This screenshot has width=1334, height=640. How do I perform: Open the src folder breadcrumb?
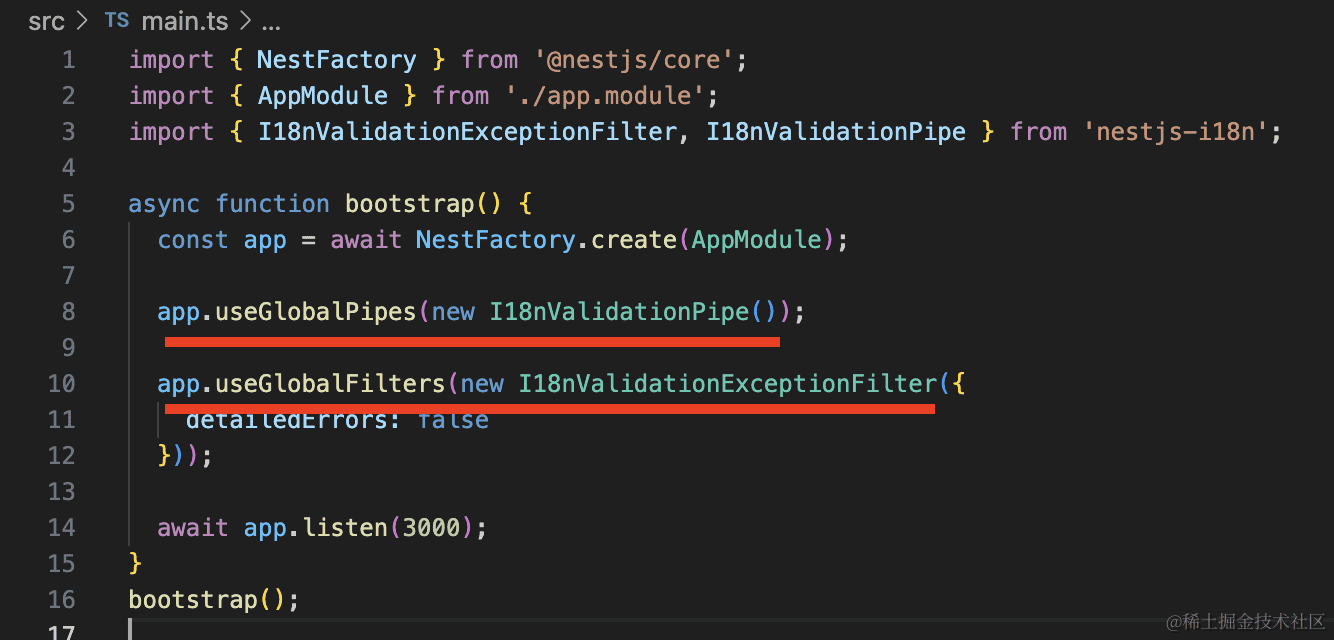(46, 21)
